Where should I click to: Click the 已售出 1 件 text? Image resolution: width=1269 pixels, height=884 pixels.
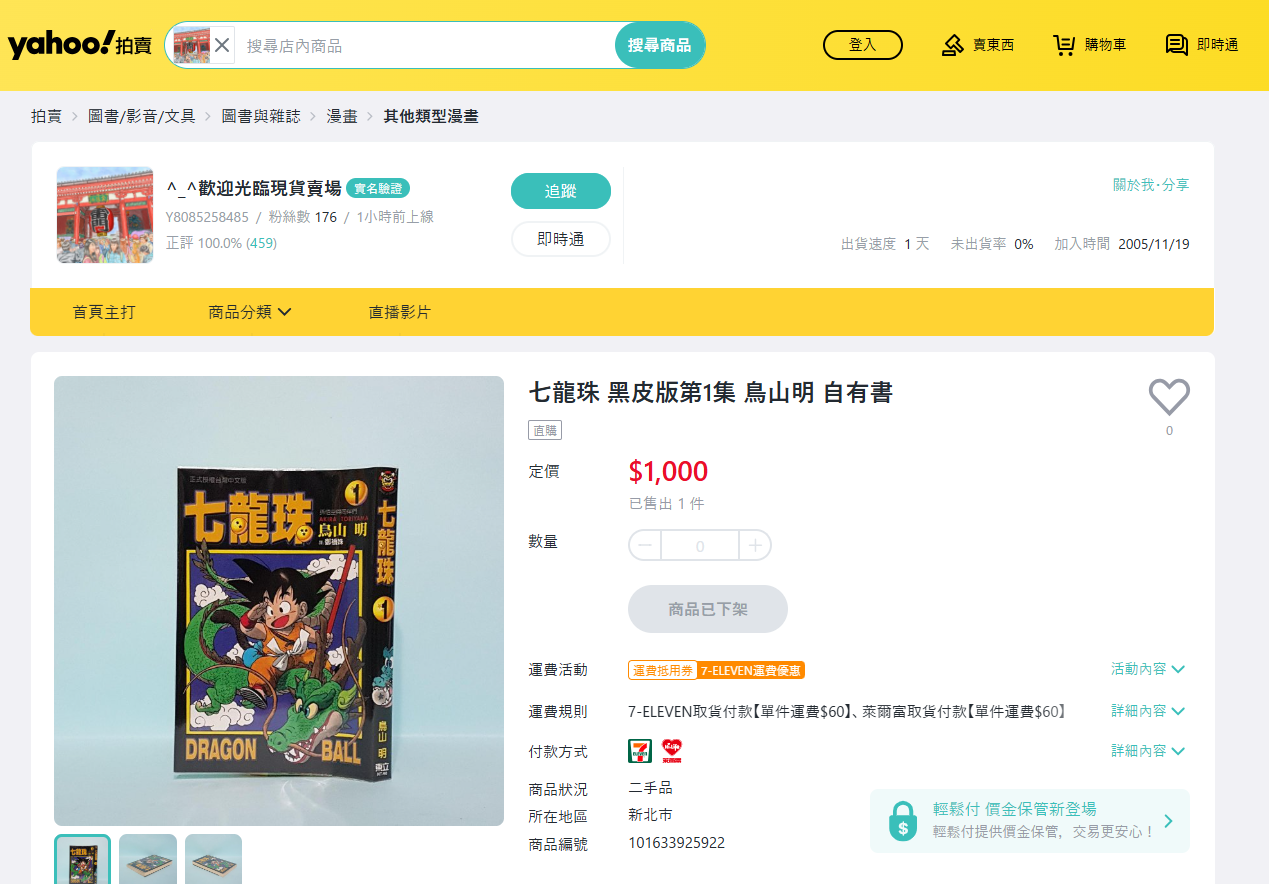point(666,503)
